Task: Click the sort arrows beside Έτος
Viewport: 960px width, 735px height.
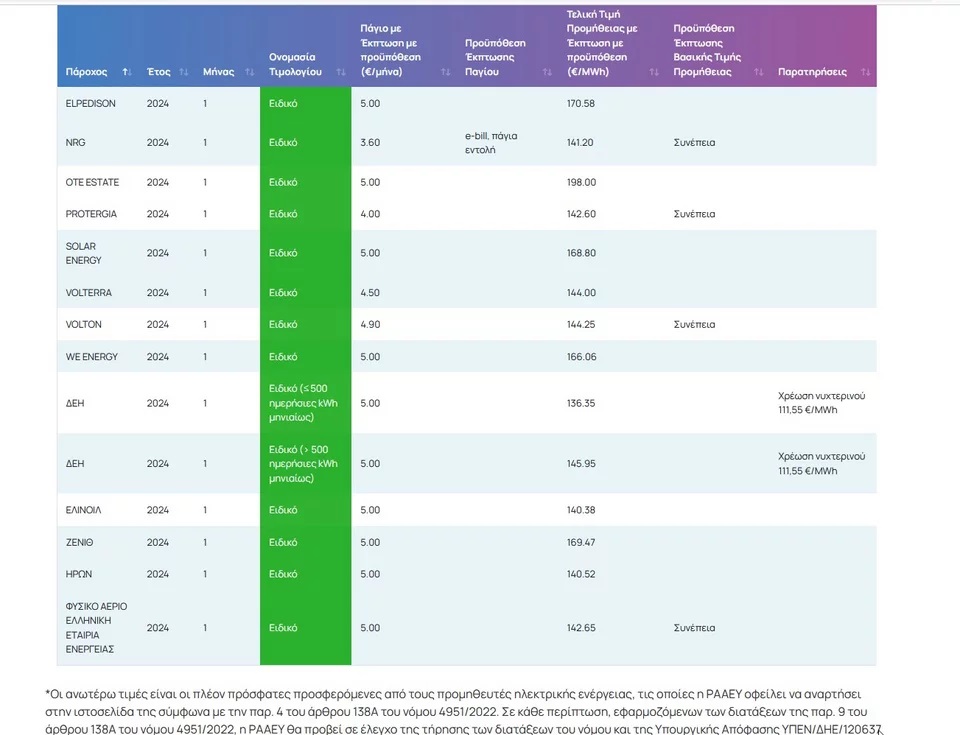Action: (x=183, y=72)
